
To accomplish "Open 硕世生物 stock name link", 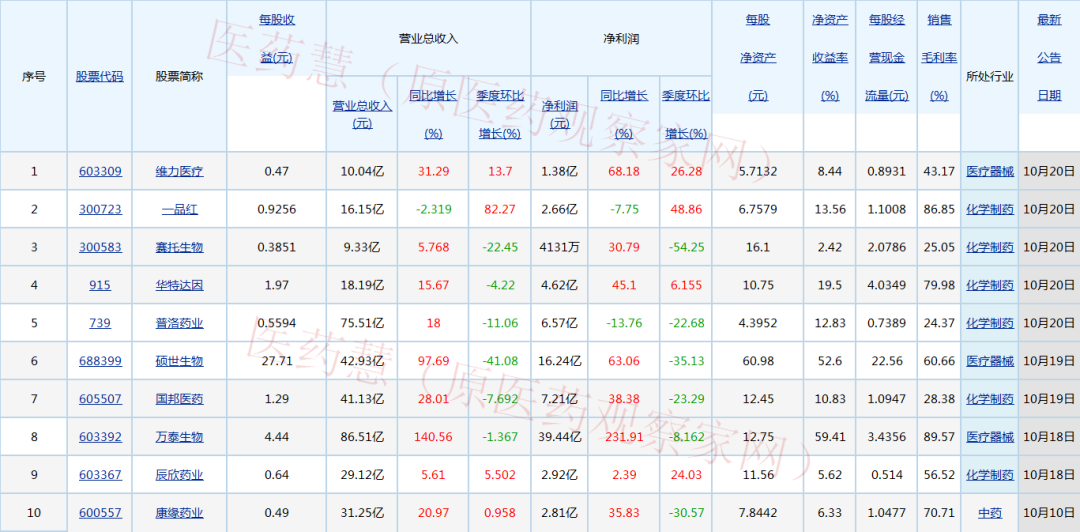I will (x=180, y=360).
